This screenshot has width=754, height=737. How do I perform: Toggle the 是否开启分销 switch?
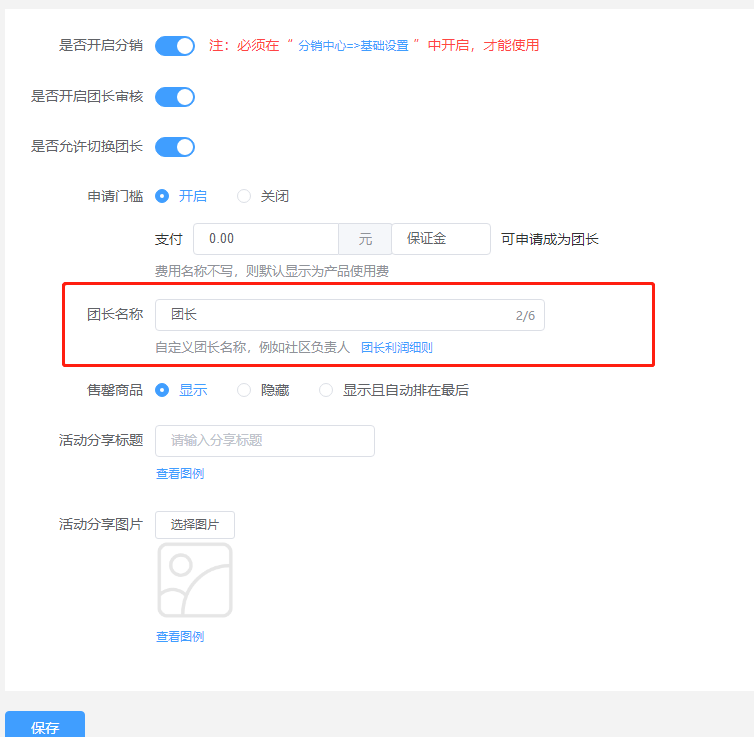click(x=175, y=46)
